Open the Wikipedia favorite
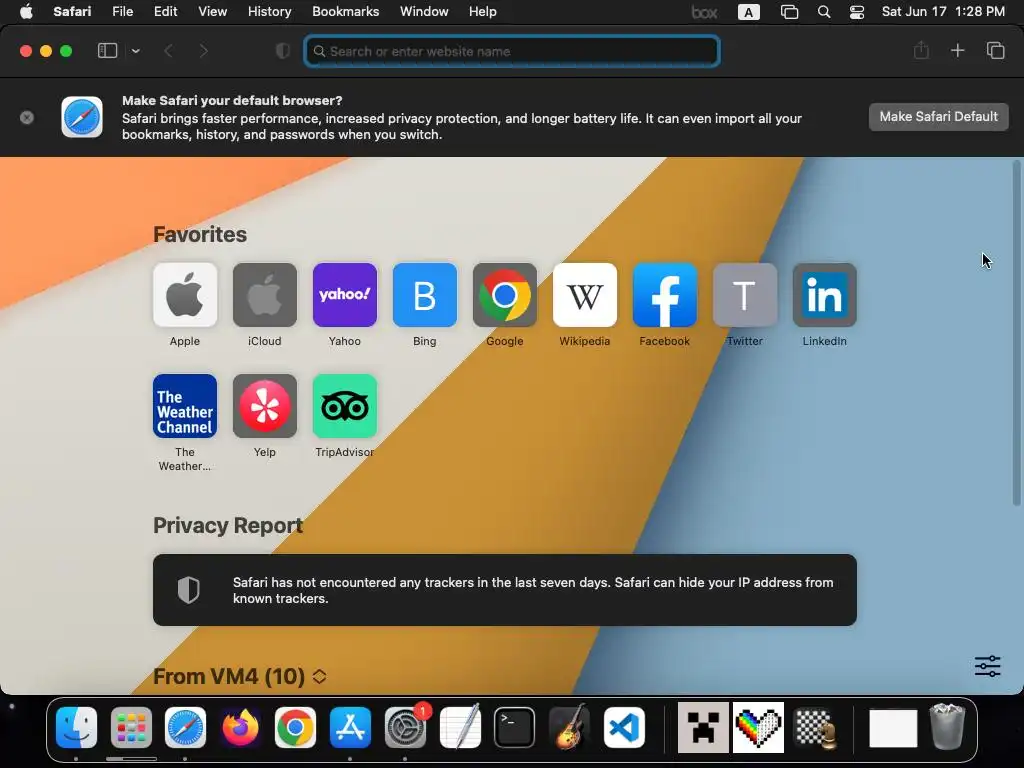Image resolution: width=1024 pixels, height=768 pixels. point(584,295)
